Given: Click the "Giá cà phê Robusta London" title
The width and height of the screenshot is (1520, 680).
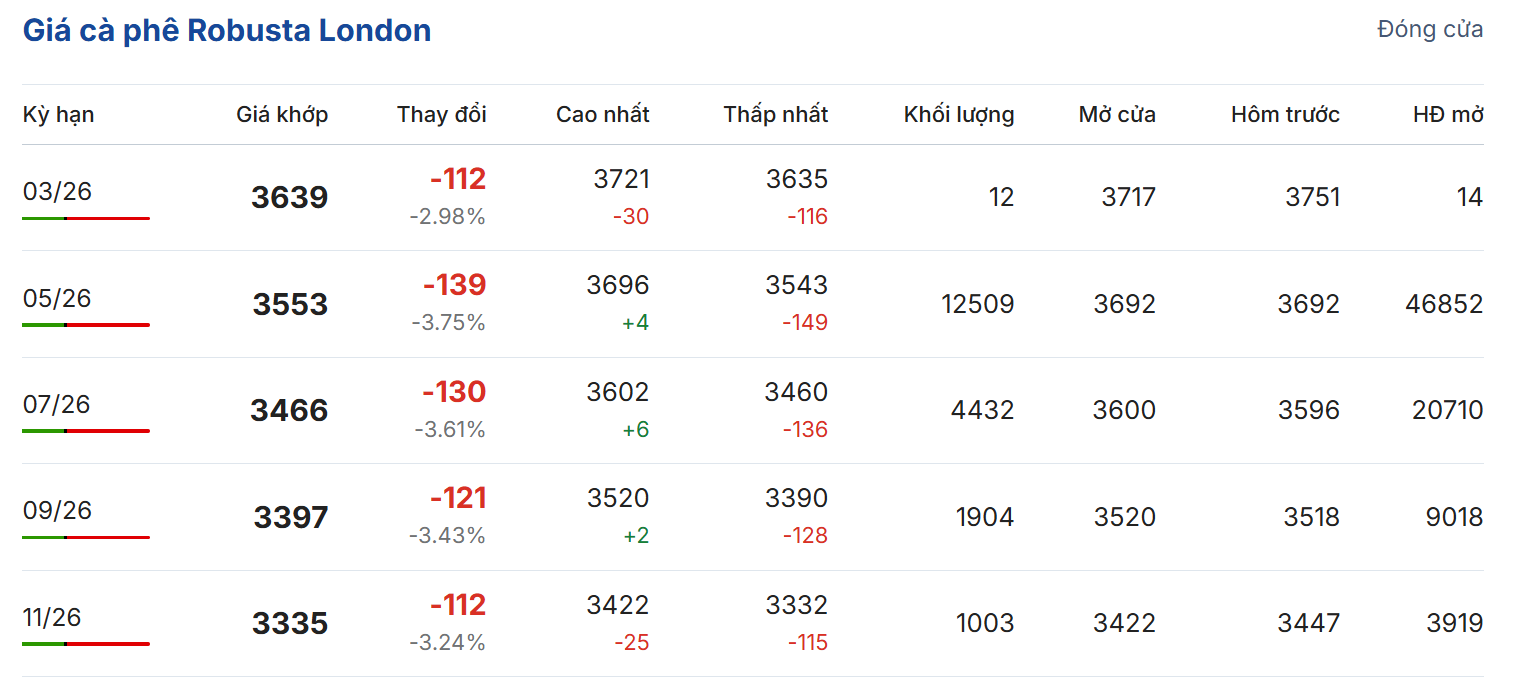Looking at the screenshot, I should [x=227, y=31].
